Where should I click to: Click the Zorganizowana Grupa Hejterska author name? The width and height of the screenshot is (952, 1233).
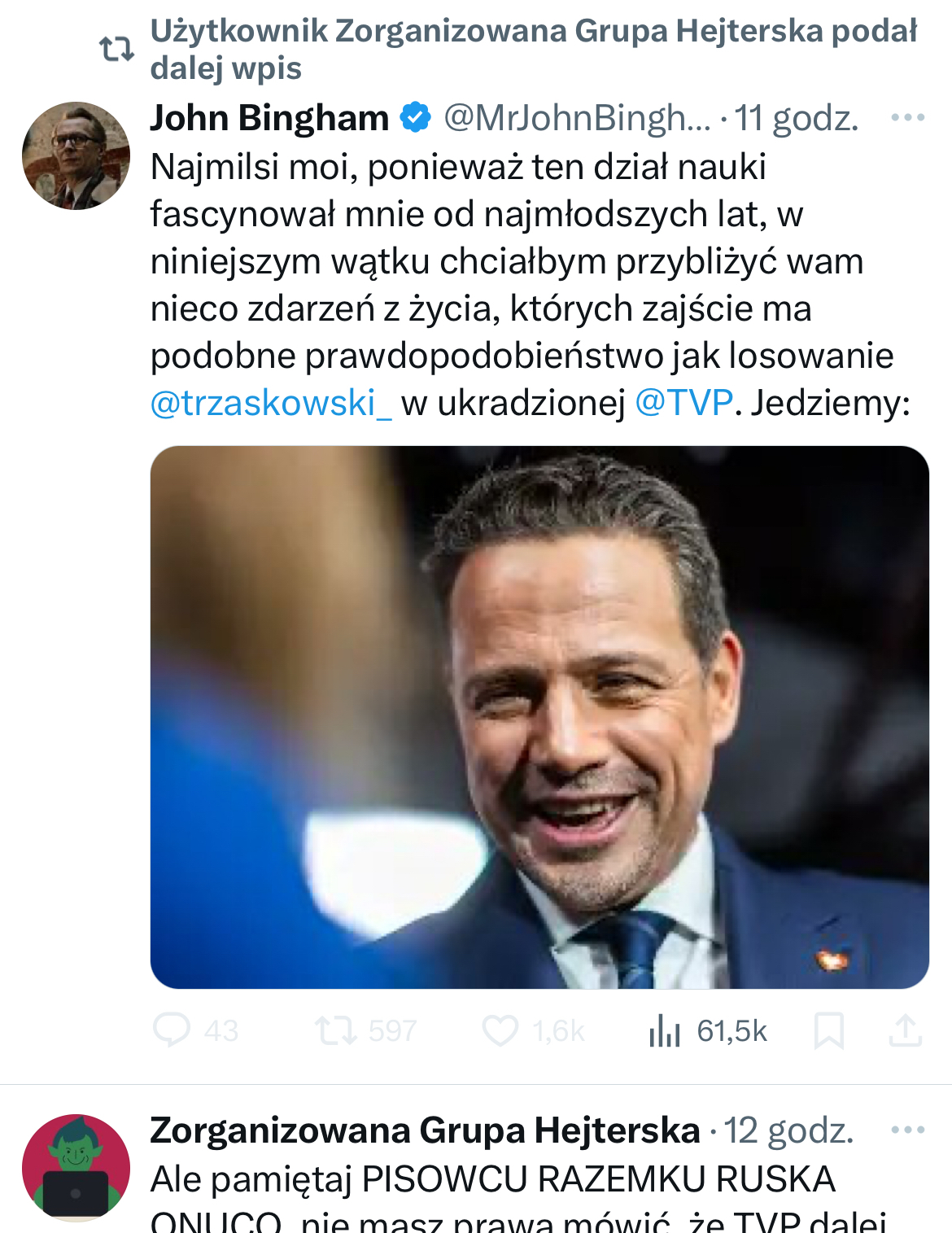(425, 1130)
